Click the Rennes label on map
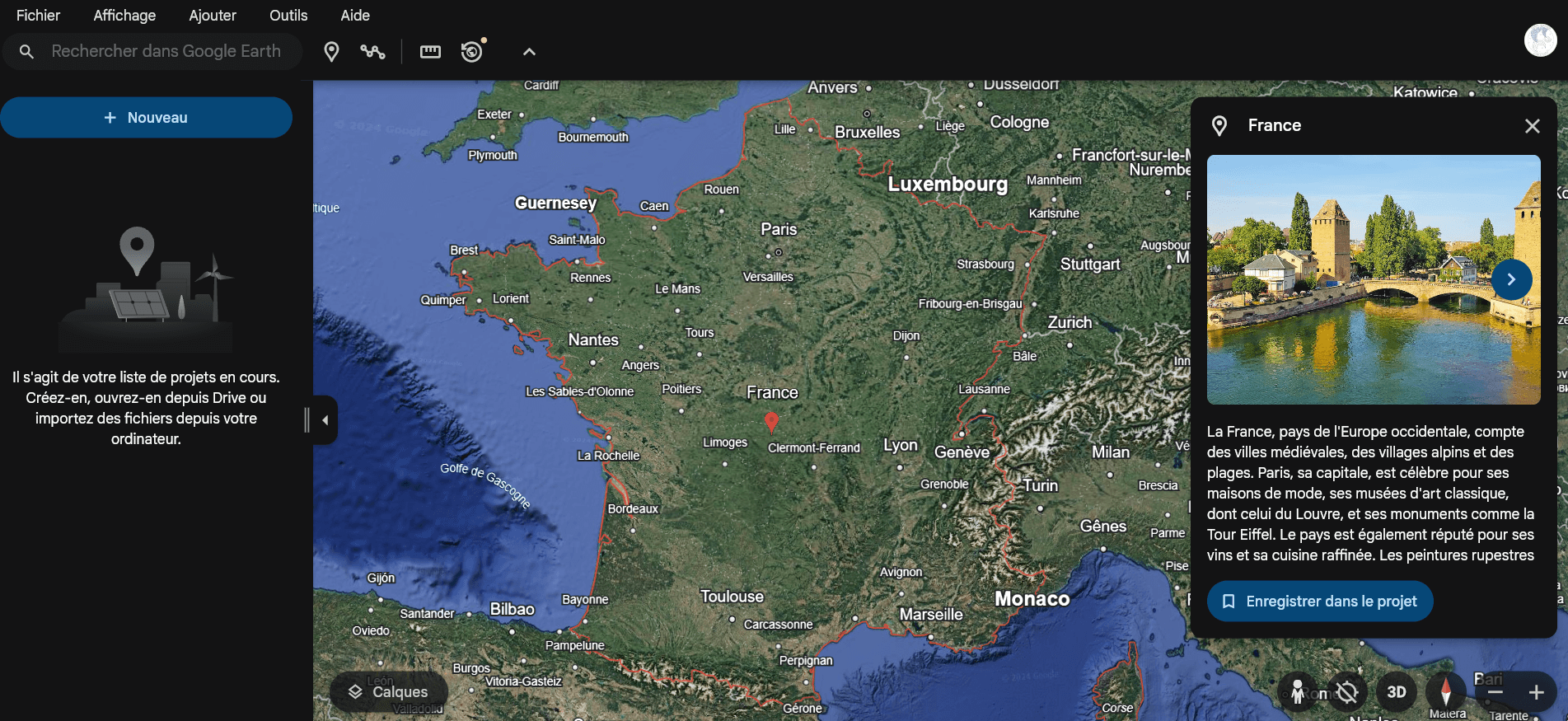 (590, 278)
